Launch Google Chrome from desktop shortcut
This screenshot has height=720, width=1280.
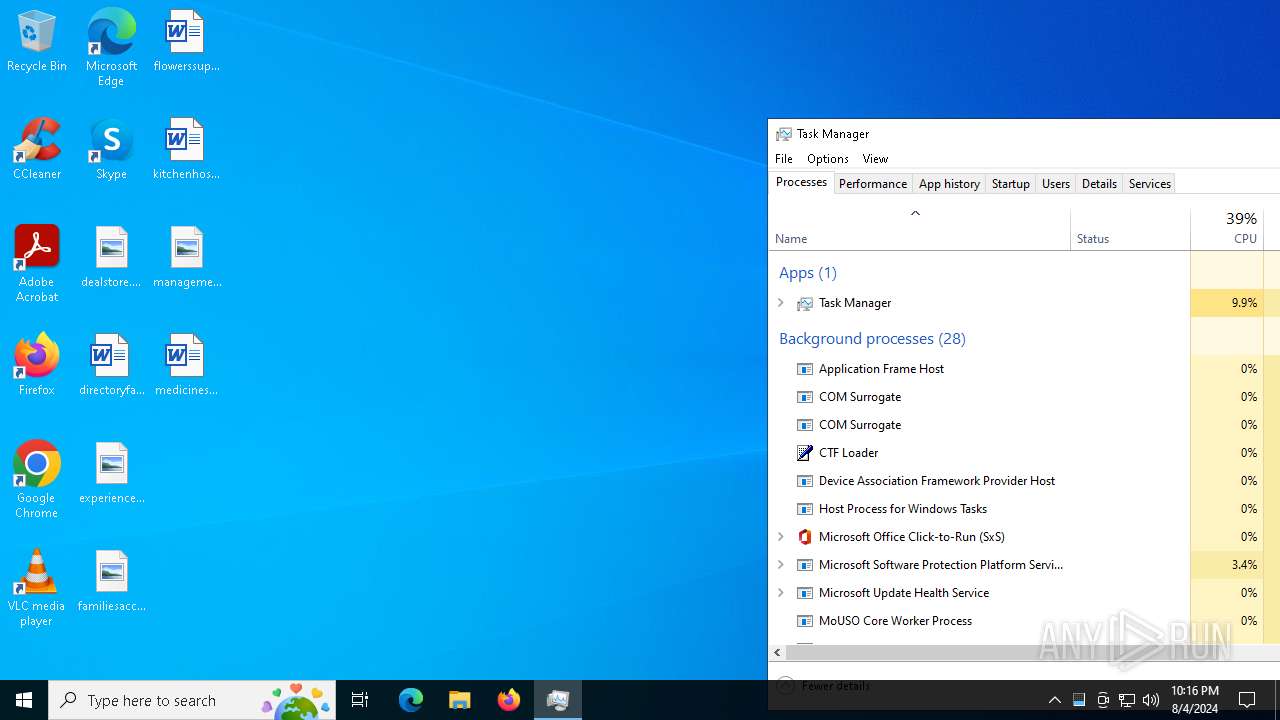tap(37, 480)
